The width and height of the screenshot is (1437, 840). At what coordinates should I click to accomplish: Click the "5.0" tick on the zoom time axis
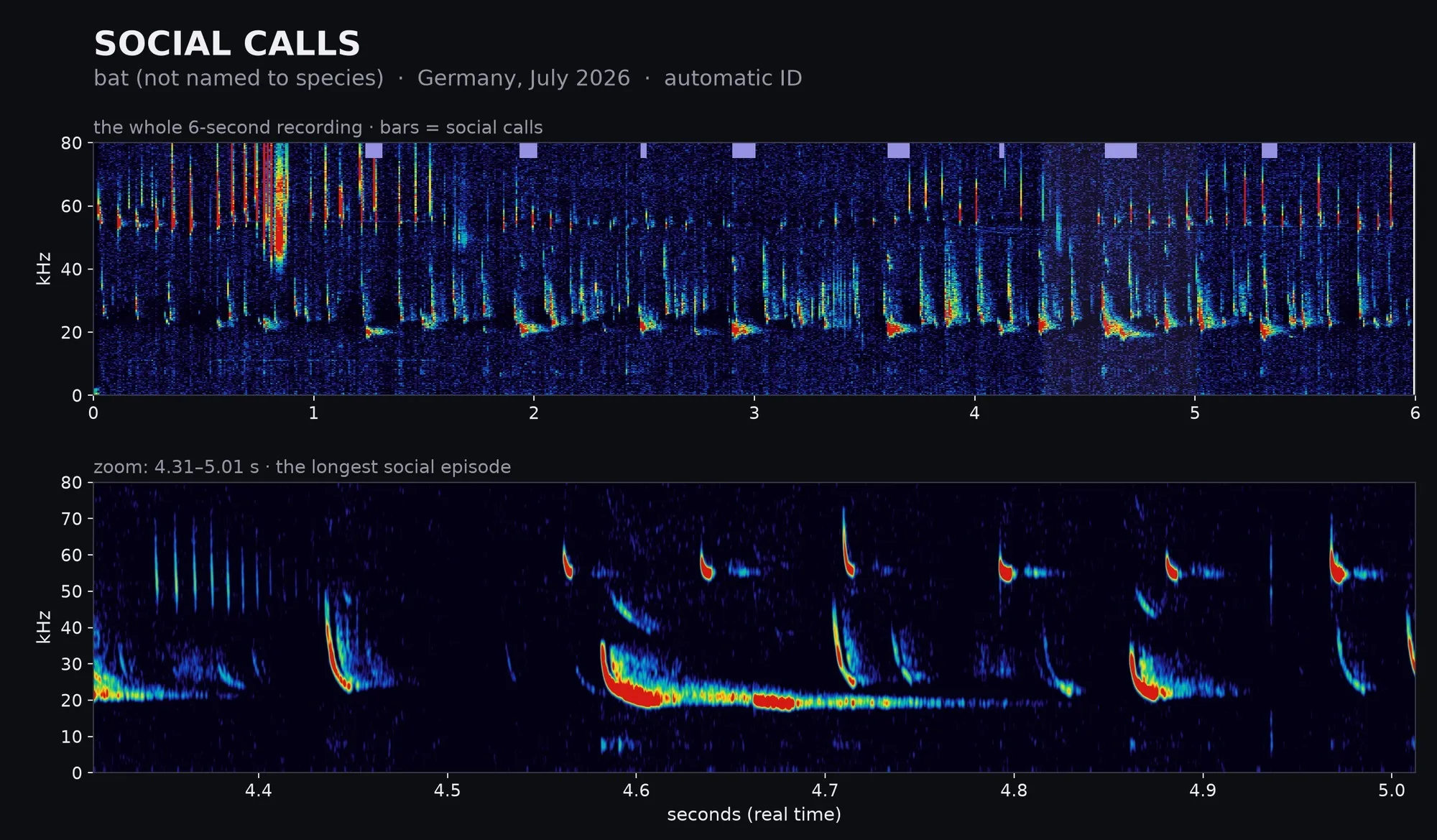click(x=1392, y=790)
